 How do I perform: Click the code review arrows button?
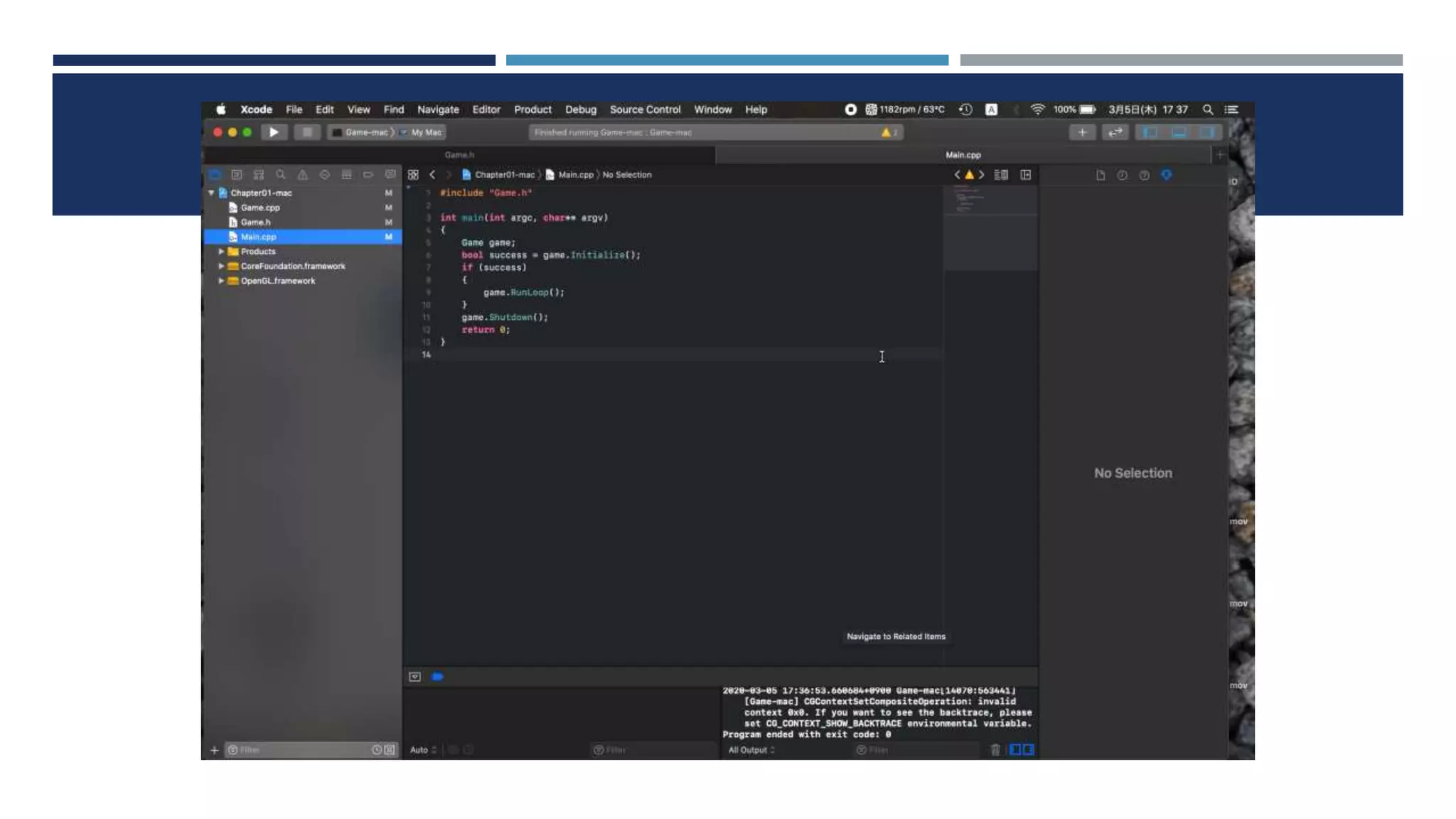(1115, 132)
